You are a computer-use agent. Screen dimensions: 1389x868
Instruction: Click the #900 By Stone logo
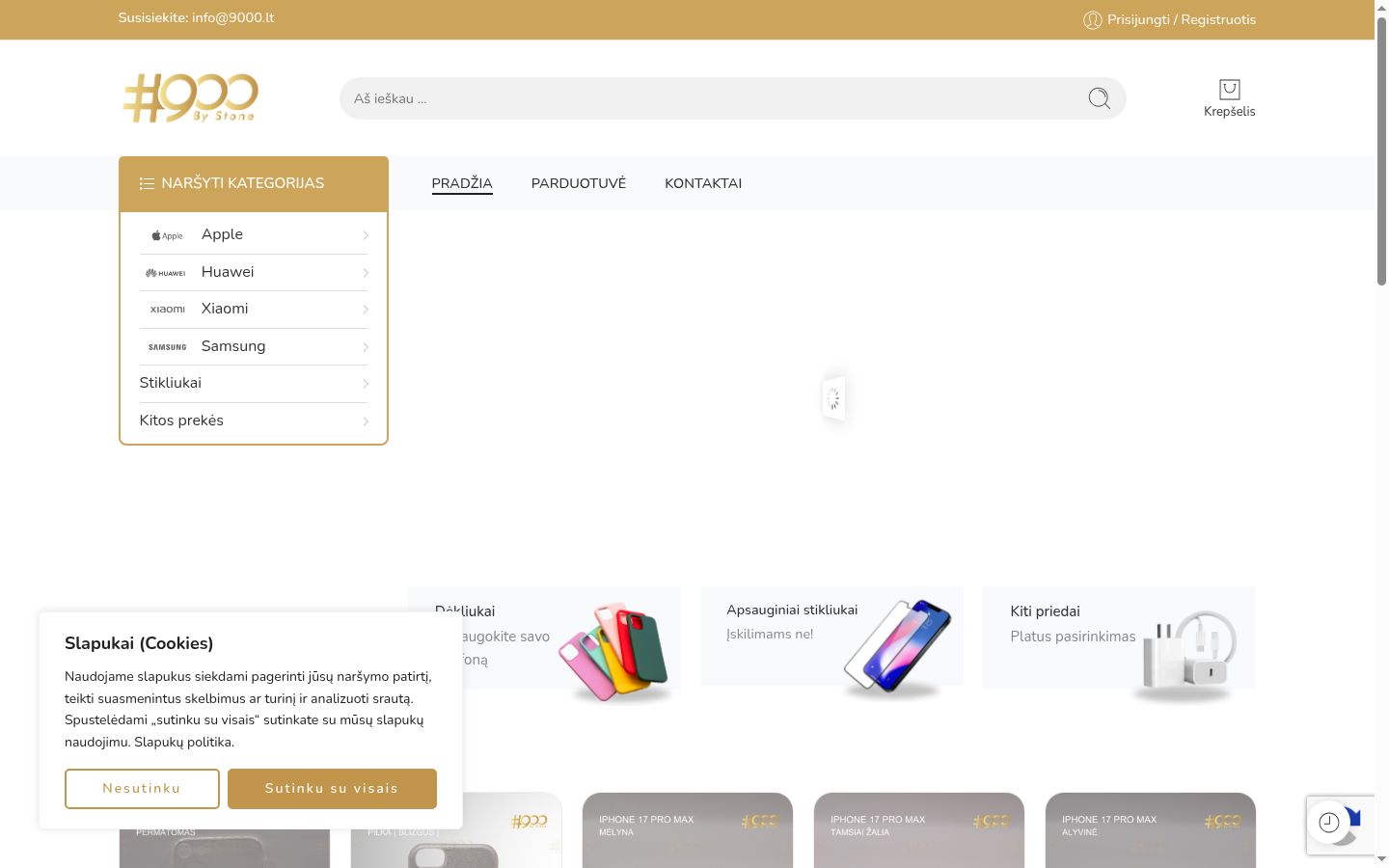pyautogui.click(x=190, y=97)
